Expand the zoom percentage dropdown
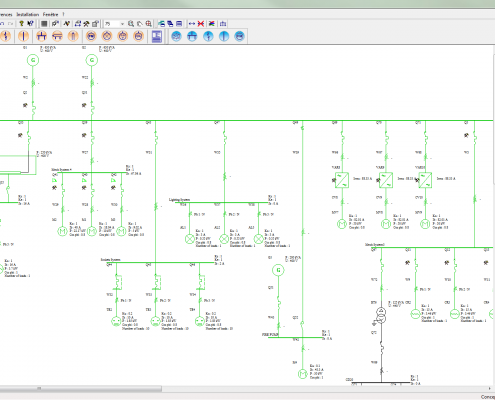495x400 pixels. [x=122, y=24]
